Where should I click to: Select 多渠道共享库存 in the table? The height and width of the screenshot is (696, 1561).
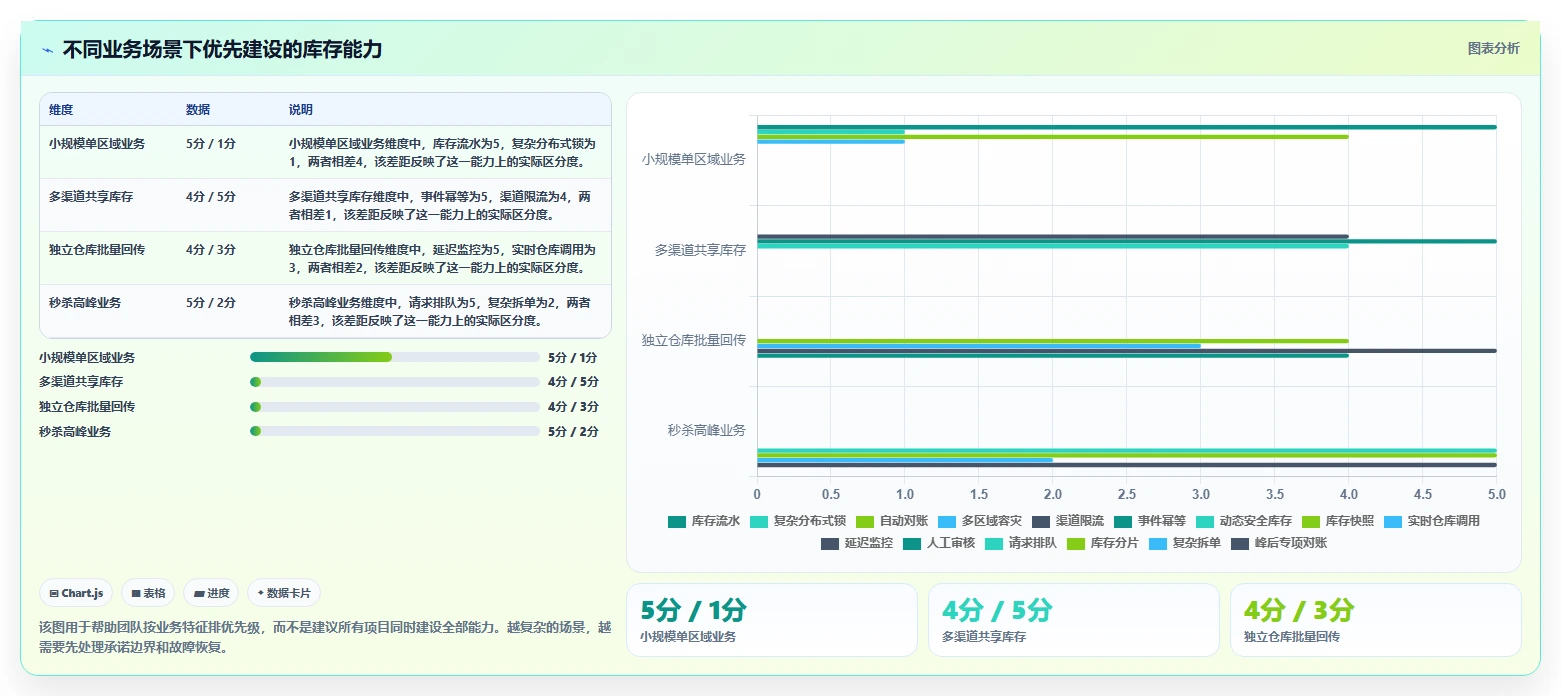91,197
